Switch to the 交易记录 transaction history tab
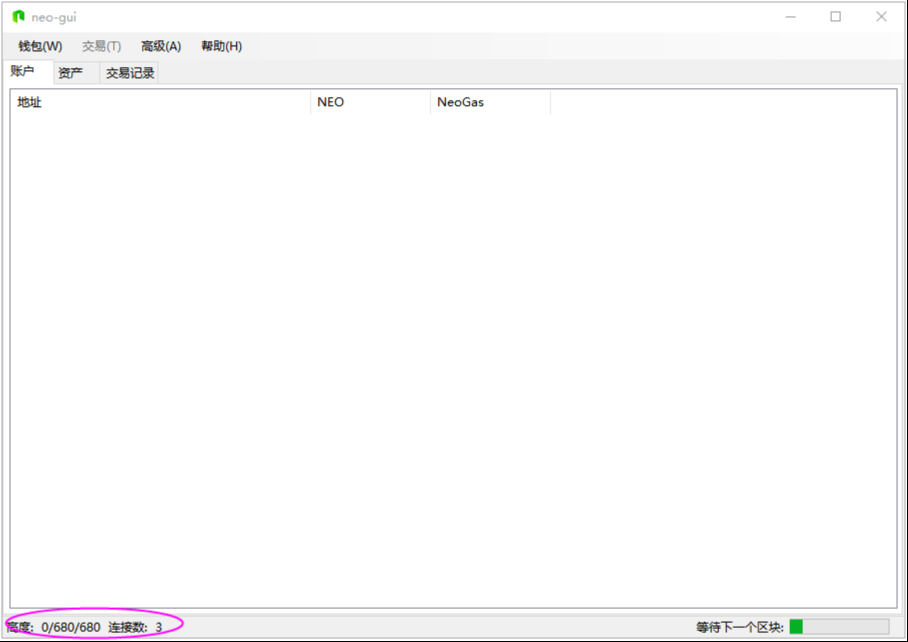The image size is (908, 642). [130, 73]
